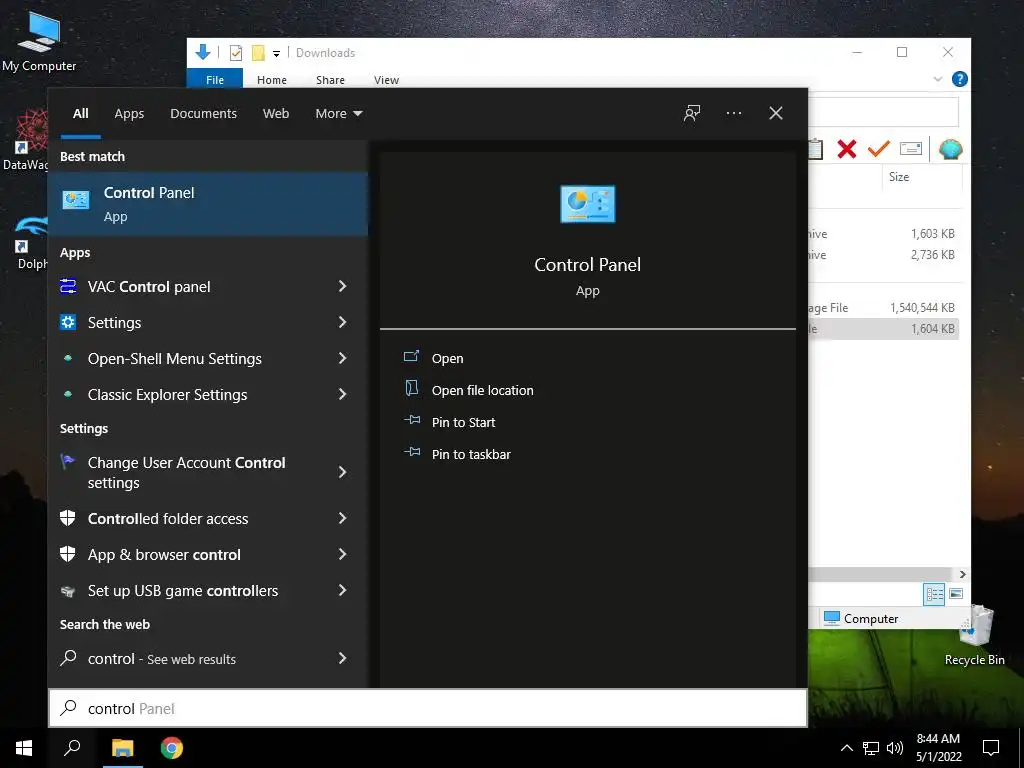Expand VAC Control panel result arrow
The width and height of the screenshot is (1024, 768).
click(x=342, y=286)
